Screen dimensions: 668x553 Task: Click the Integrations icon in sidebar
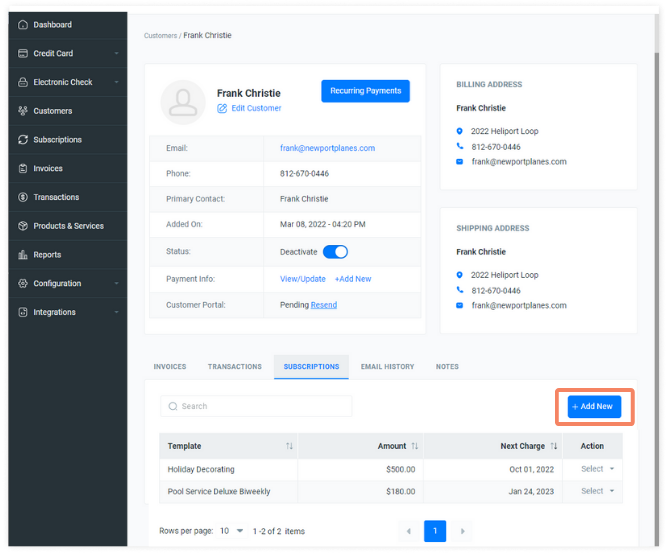23,312
